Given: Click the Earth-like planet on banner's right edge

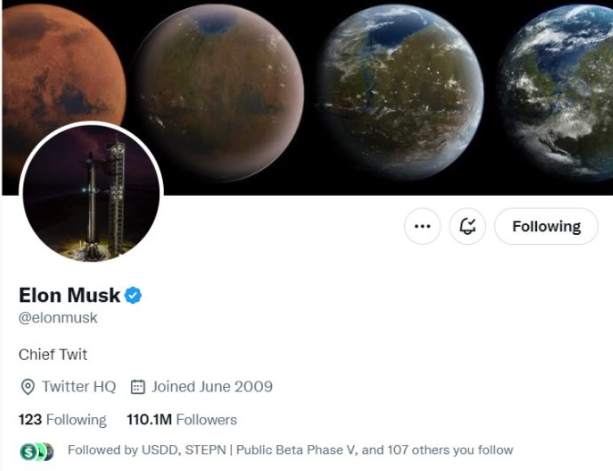Looking at the screenshot, I should coord(557,93).
